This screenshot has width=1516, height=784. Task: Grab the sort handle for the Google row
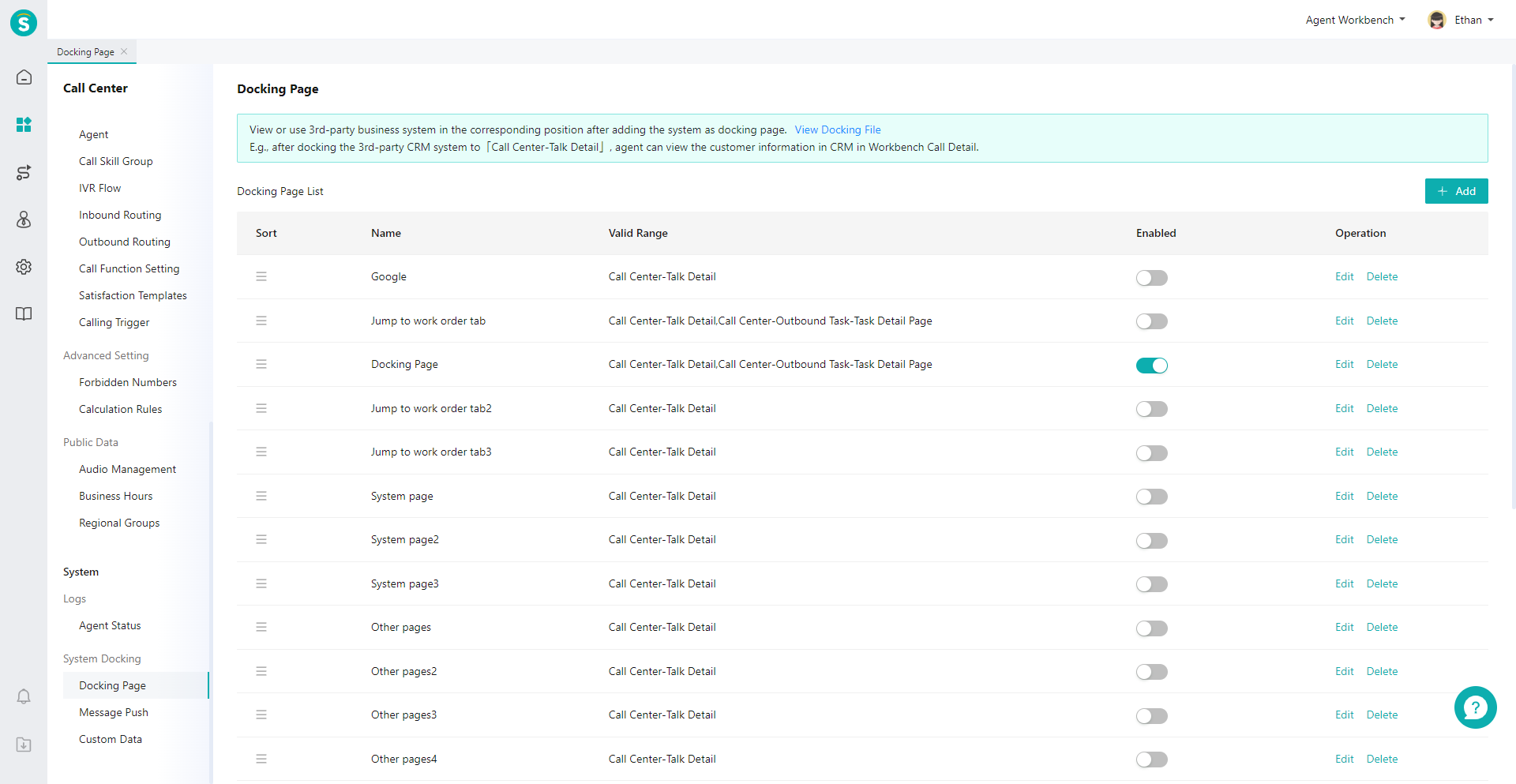(x=261, y=276)
